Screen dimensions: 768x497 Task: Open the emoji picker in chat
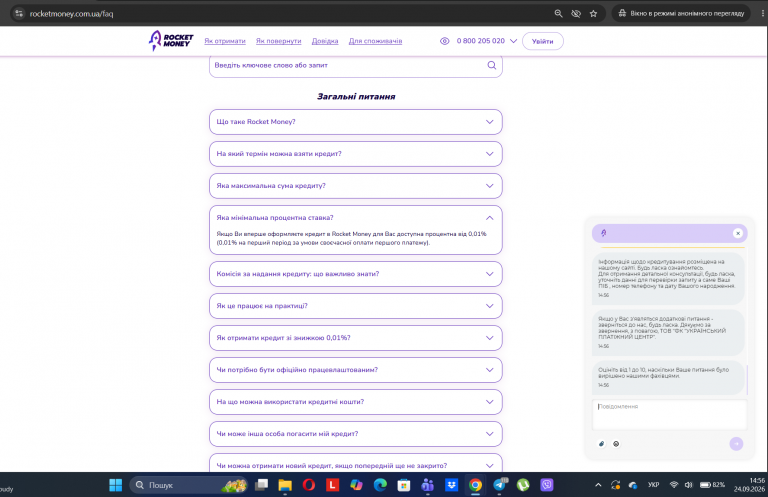[616, 444]
